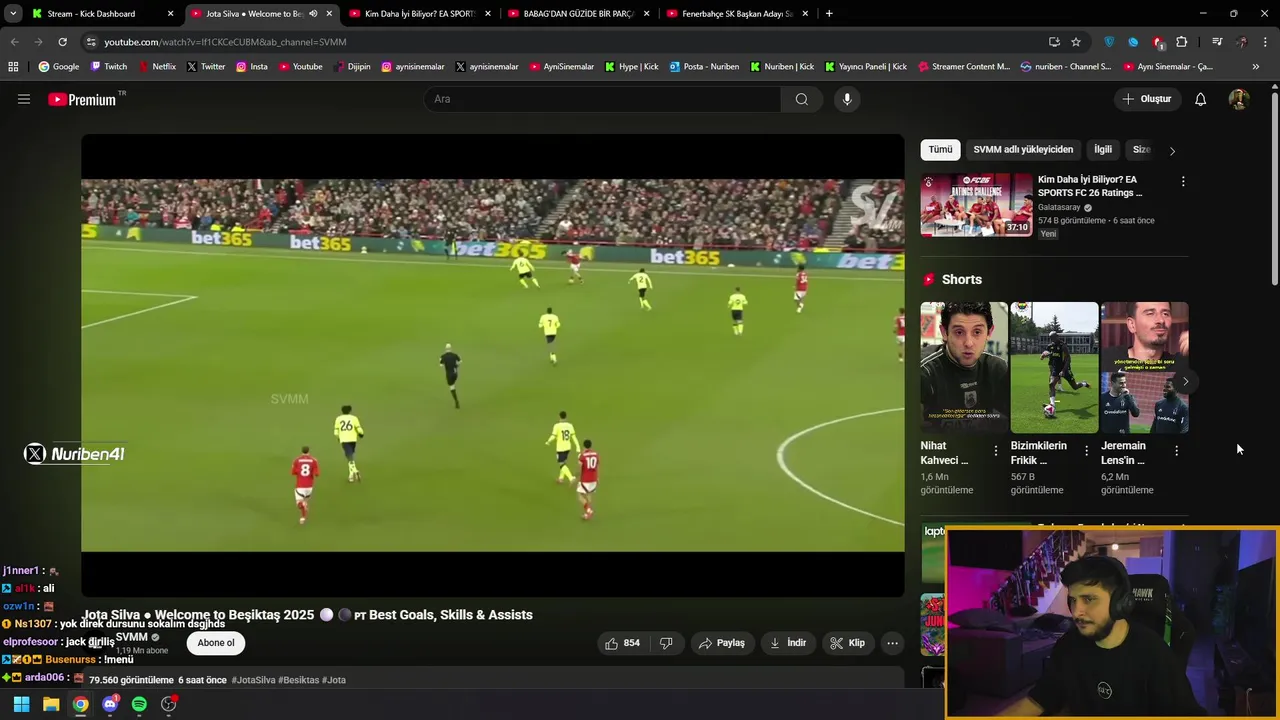Open the Twitch bookmark
This screenshot has height=720, width=1280.
[108, 67]
